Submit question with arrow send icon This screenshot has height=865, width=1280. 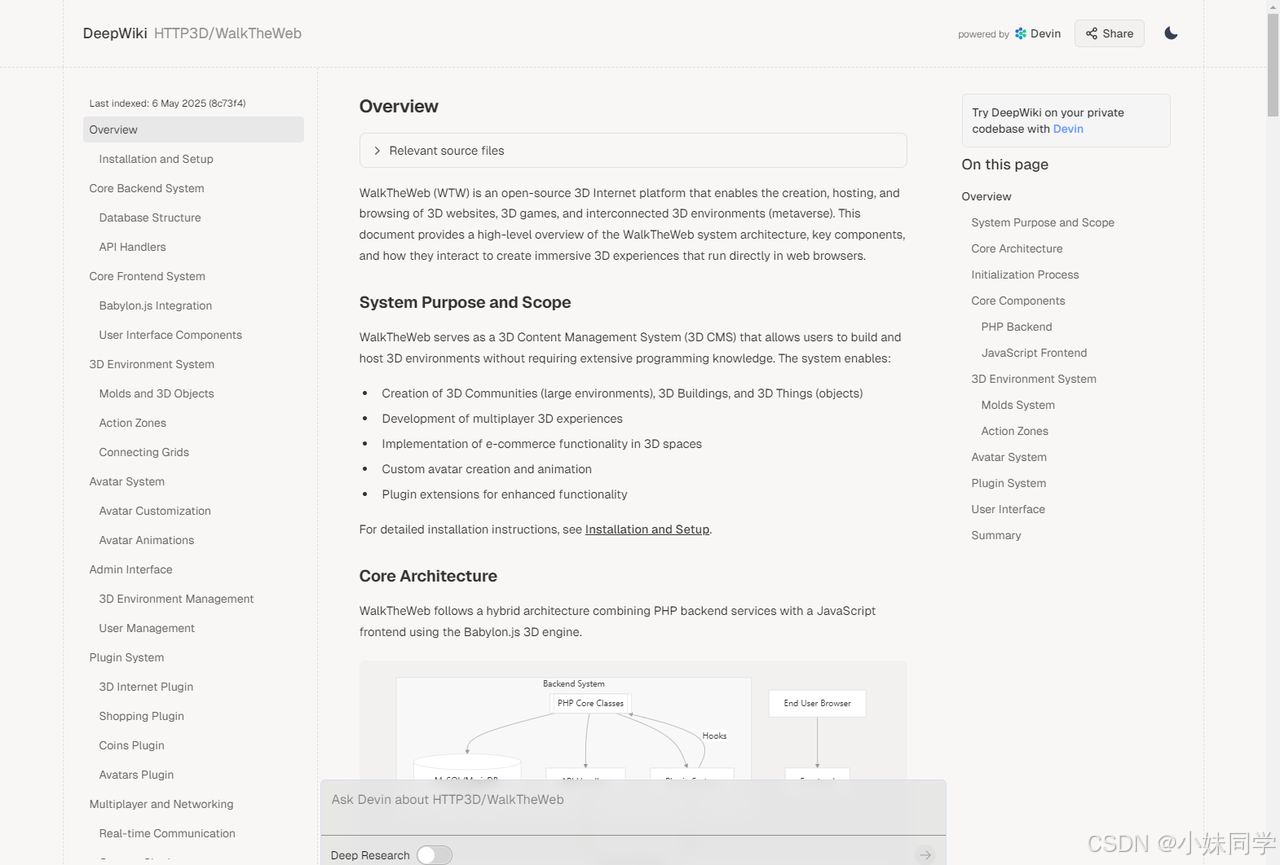click(x=925, y=854)
